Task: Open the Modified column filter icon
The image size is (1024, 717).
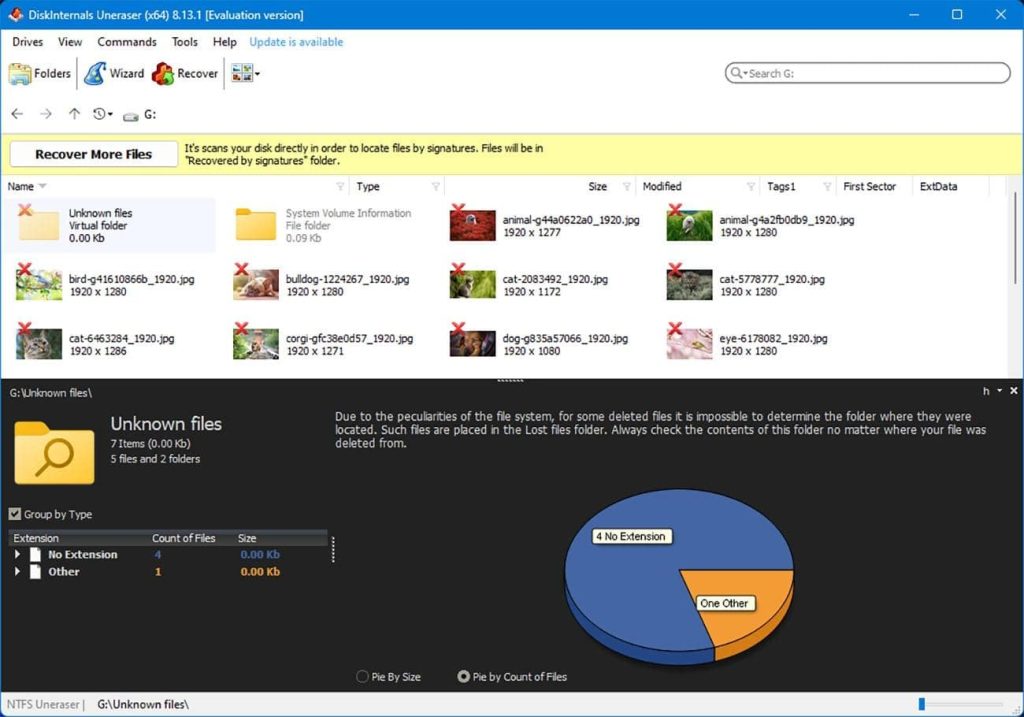Action: coord(751,187)
